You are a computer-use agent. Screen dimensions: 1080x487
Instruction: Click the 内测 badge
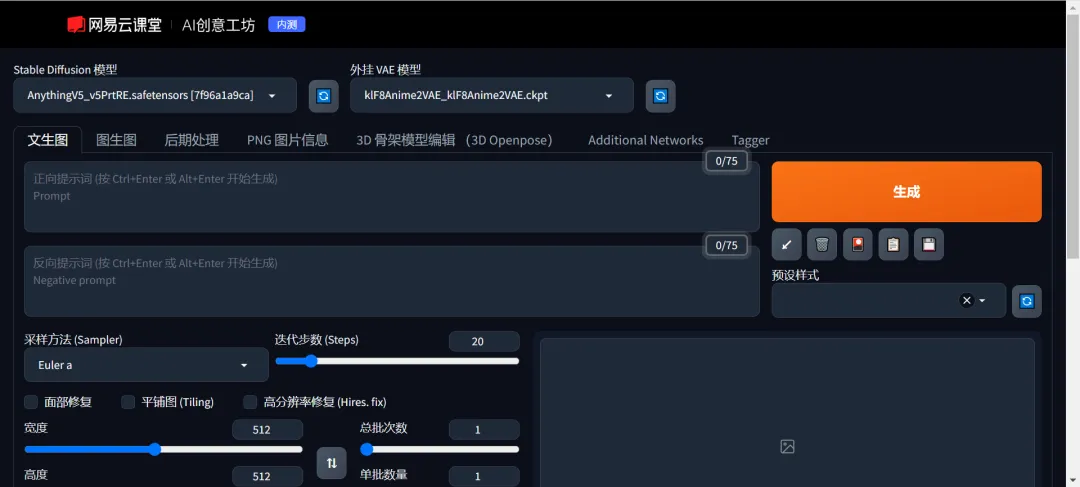(x=287, y=25)
